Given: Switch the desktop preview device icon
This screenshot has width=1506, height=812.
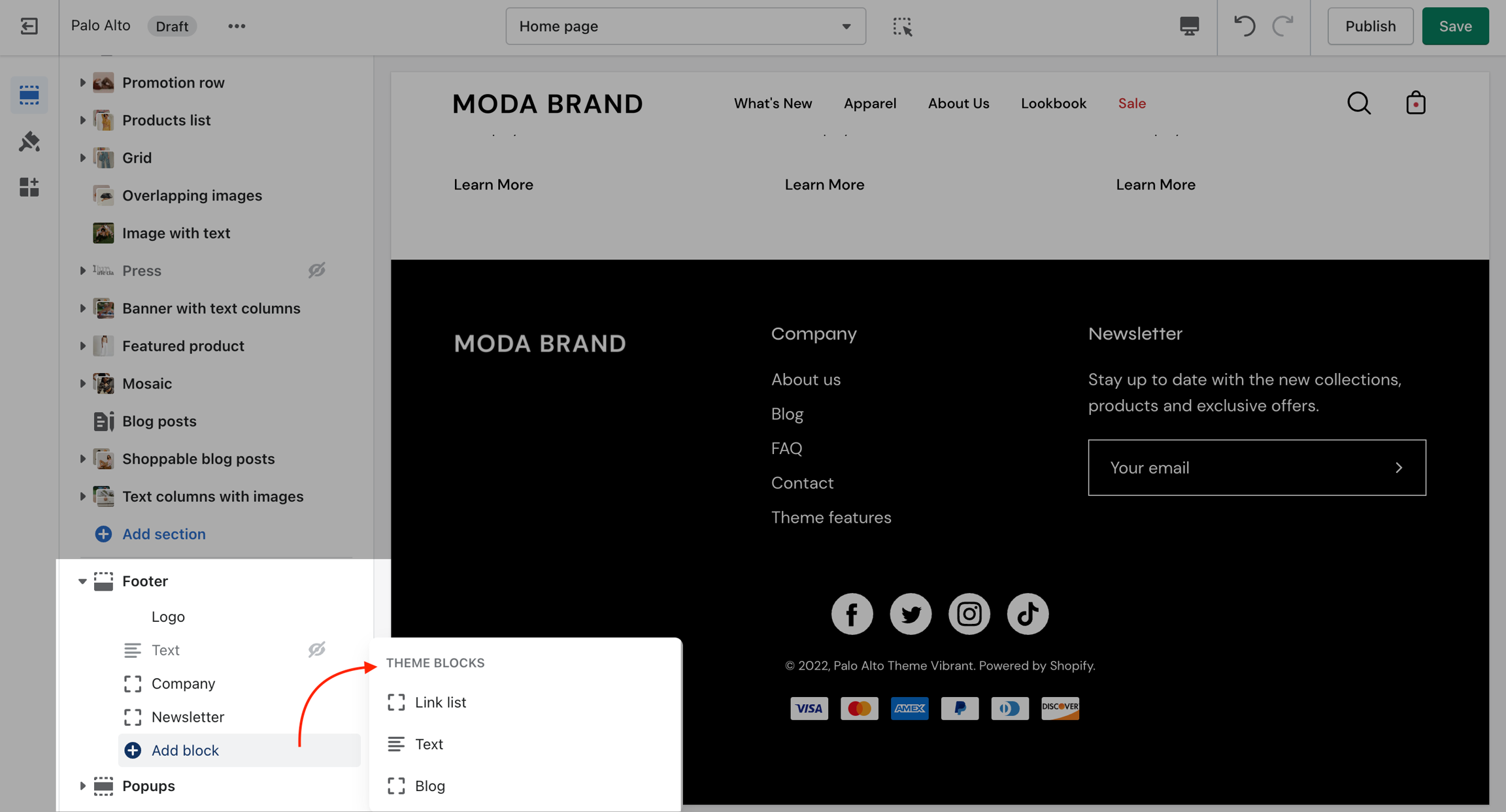Looking at the screenshot, I should pos(1189,26).
